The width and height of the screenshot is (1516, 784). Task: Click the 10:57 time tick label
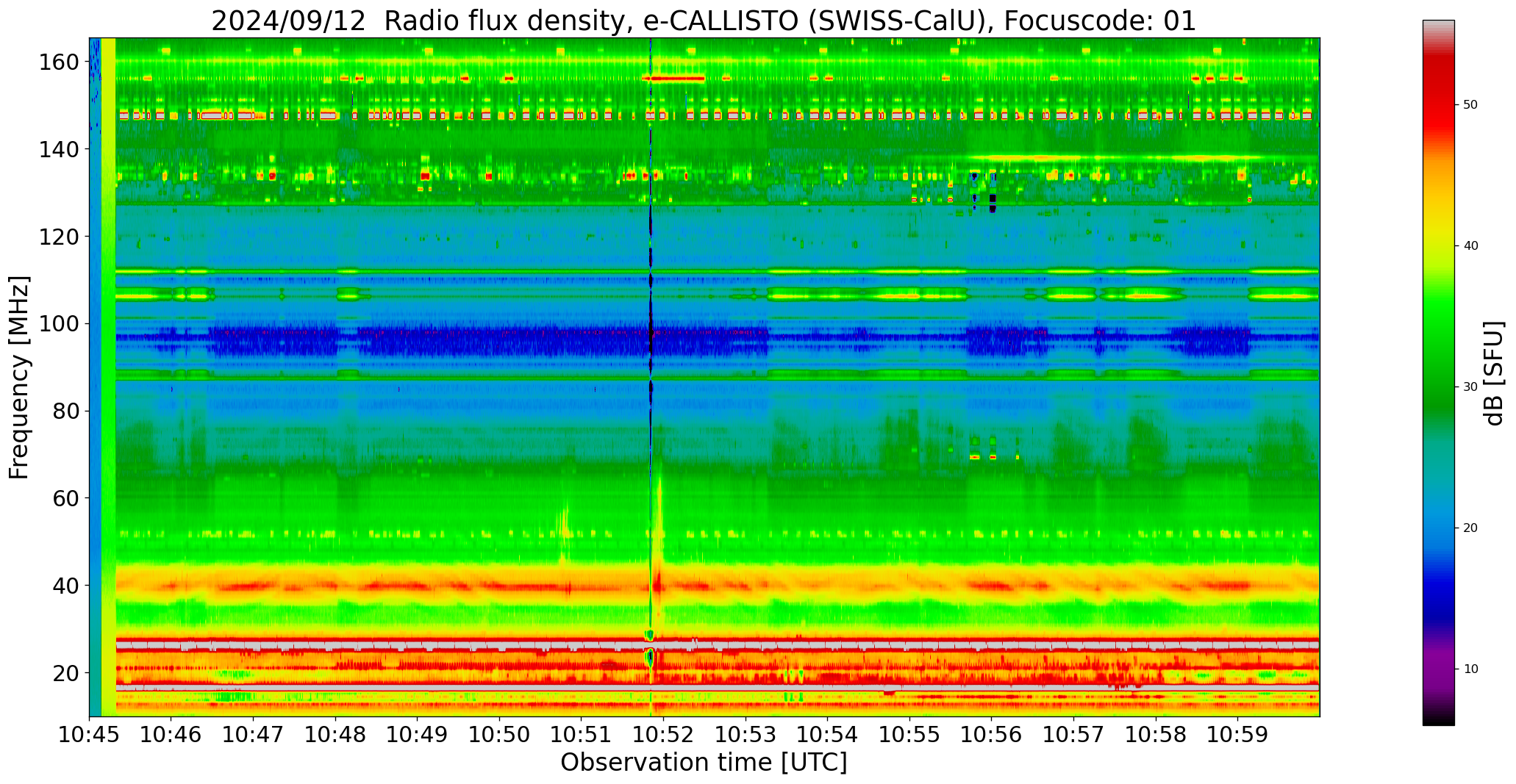click(x=1073, y=734)
